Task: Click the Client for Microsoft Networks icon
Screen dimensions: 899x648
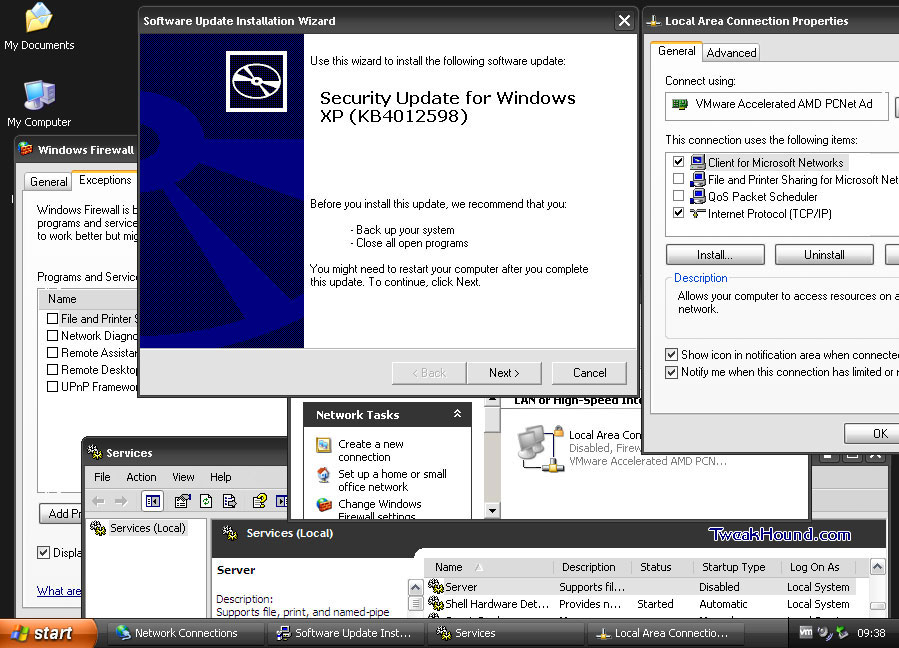Action: [698, 162]
